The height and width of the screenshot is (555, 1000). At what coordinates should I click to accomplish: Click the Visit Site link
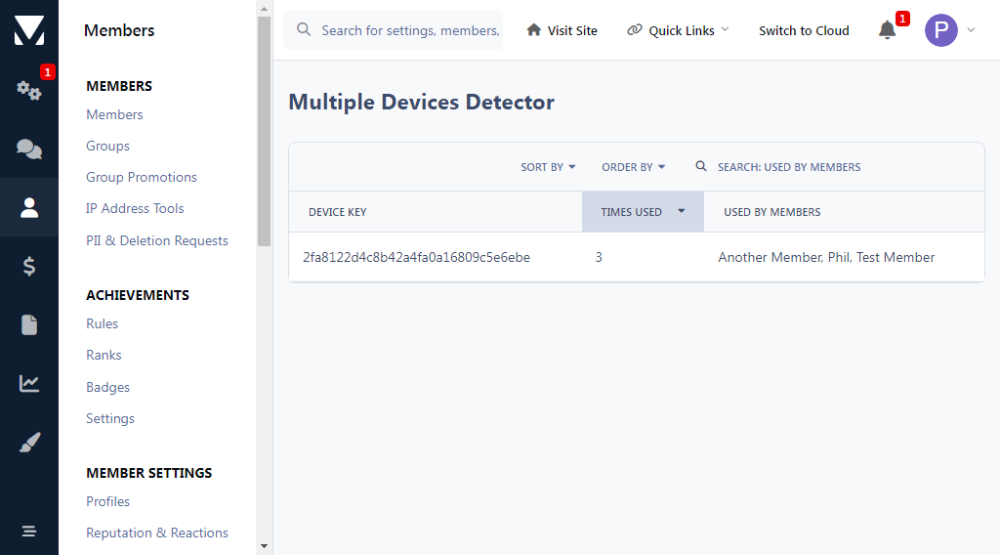click(x=562, y=30)
